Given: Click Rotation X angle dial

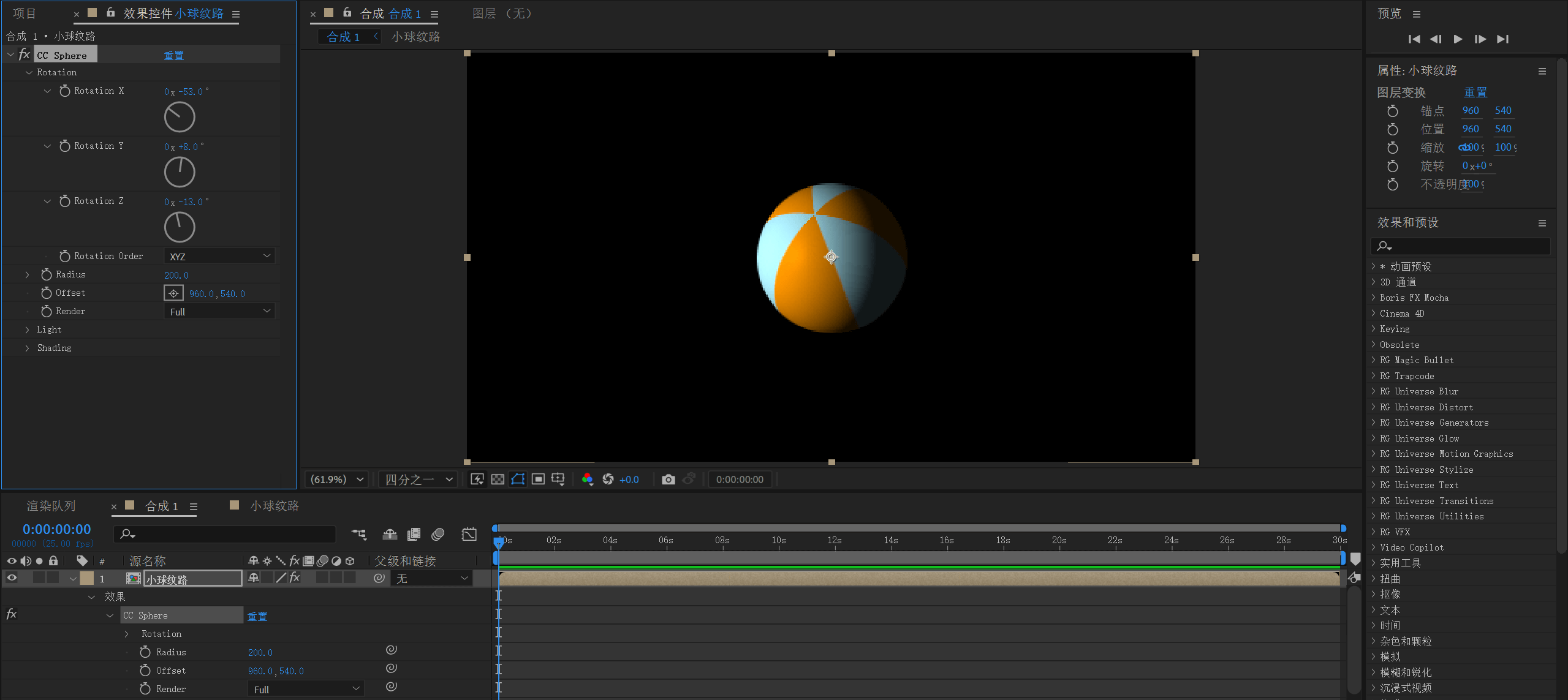Looking at the screenshot, I should click(x=180, y=117).
